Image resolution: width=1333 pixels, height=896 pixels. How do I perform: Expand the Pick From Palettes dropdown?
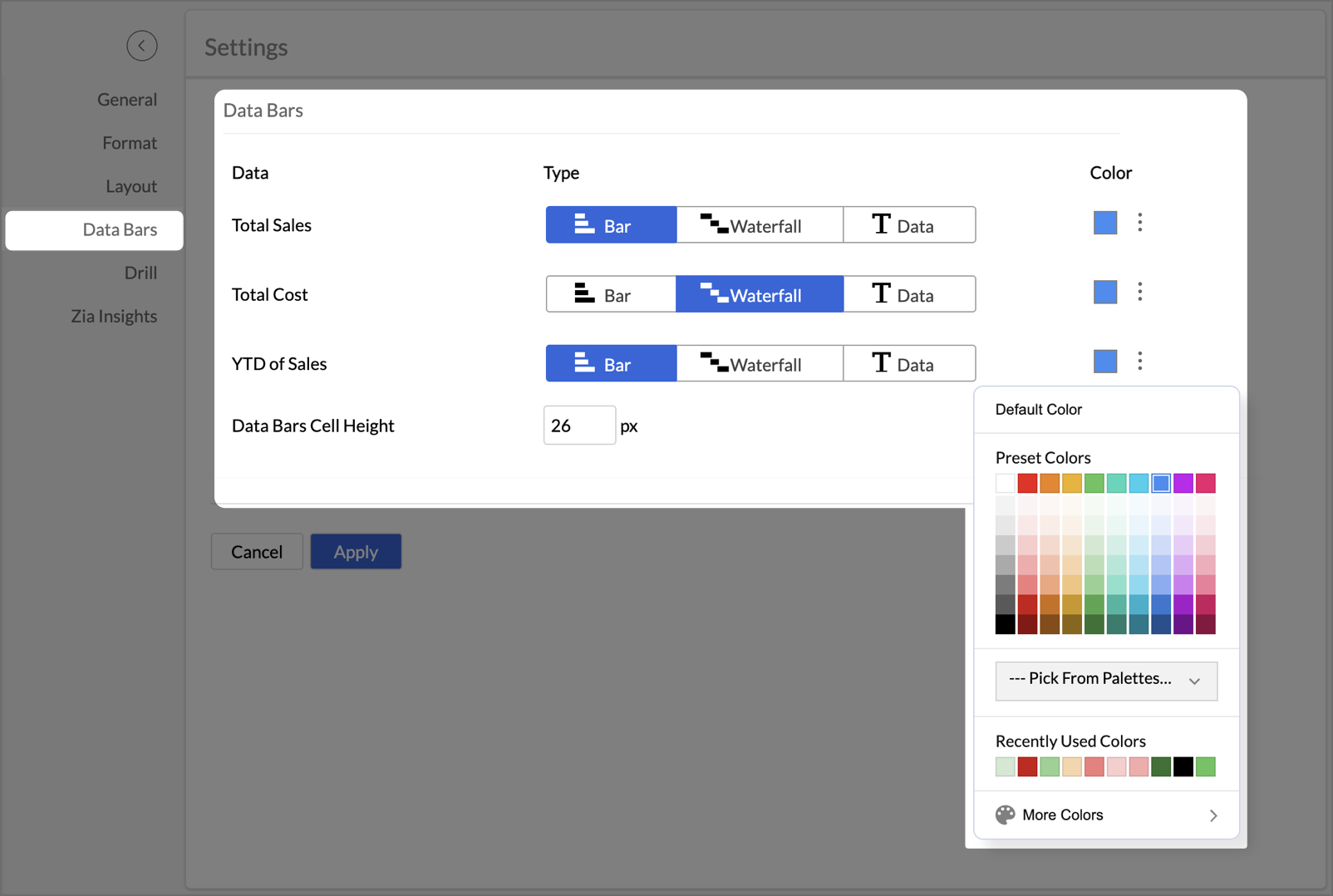(1106, 680)
